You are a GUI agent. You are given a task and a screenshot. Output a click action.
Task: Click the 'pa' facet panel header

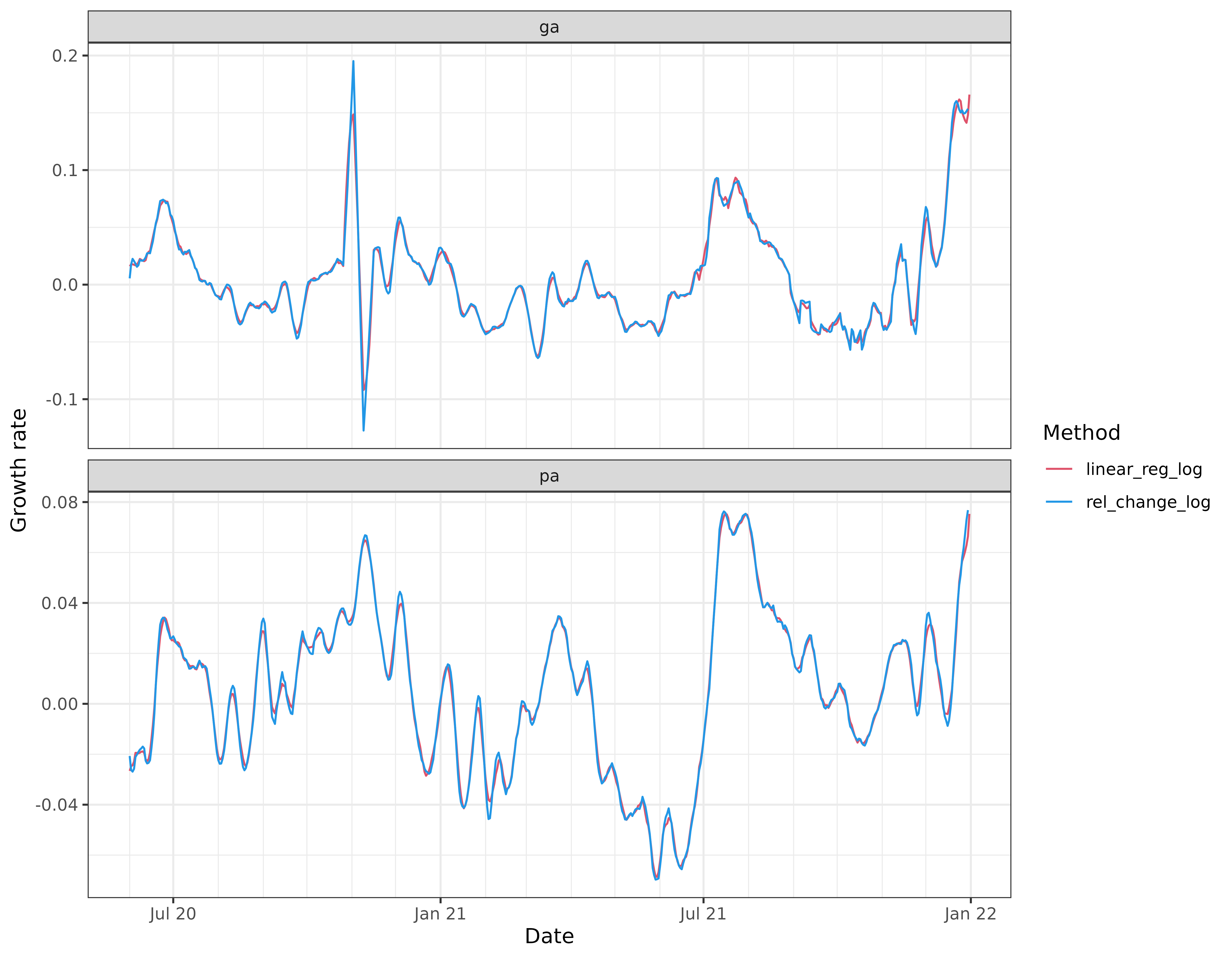pos(549,476)
